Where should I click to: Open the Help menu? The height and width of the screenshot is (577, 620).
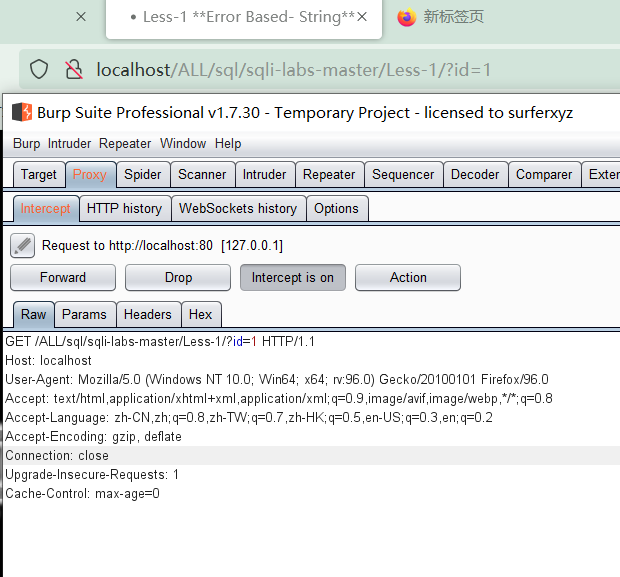click(x=228, y=143)
